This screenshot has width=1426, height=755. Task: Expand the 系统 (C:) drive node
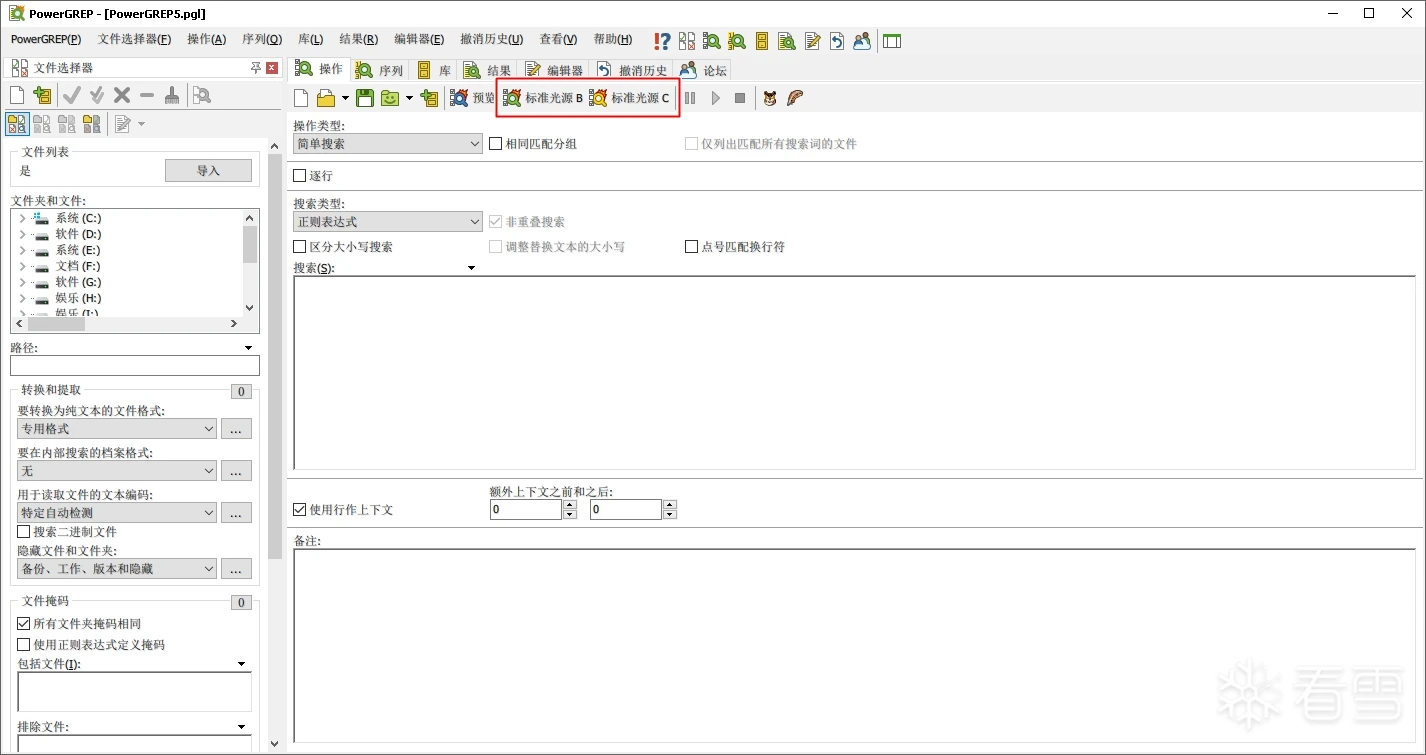click(22, 218)
